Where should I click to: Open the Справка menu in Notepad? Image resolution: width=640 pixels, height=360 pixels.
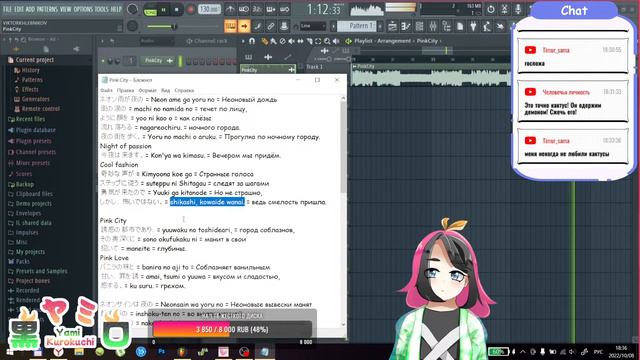pyautogui.click(x=184, y=90)
